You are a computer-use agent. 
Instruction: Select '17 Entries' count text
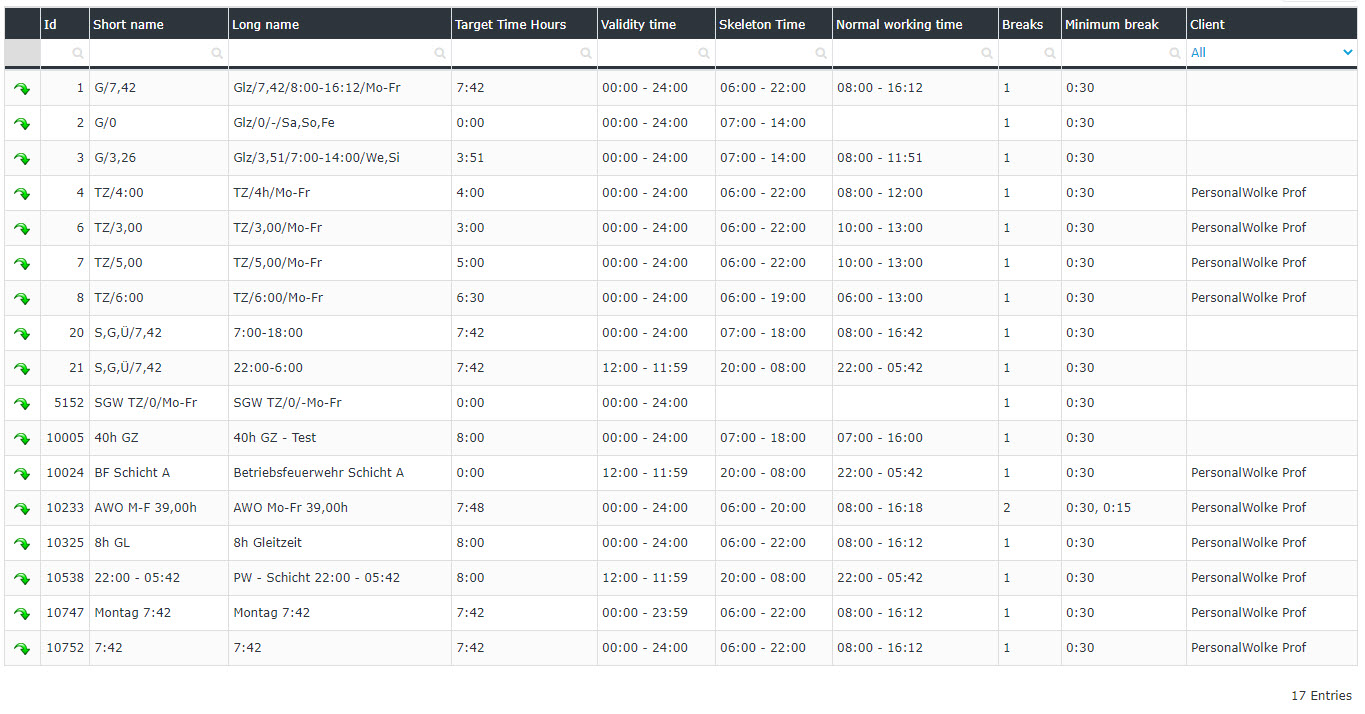[1321, 696]
